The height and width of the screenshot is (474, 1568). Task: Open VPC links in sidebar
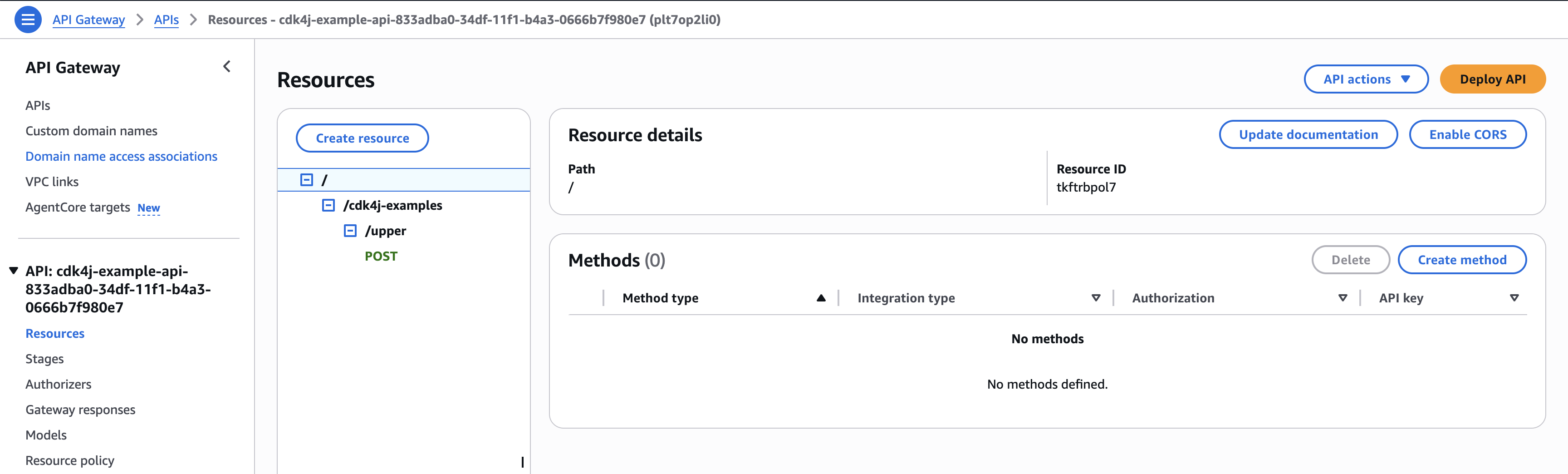(x=52, y=182)
